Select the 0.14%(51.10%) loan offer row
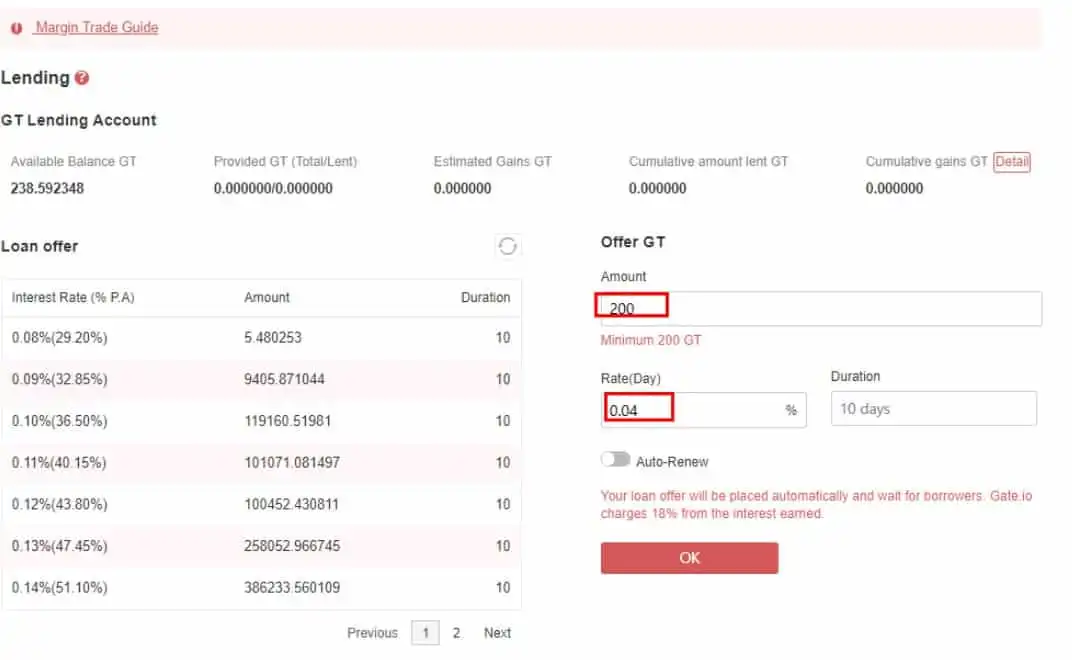This screenshot has width=1072, height=660. click(261, 588)
